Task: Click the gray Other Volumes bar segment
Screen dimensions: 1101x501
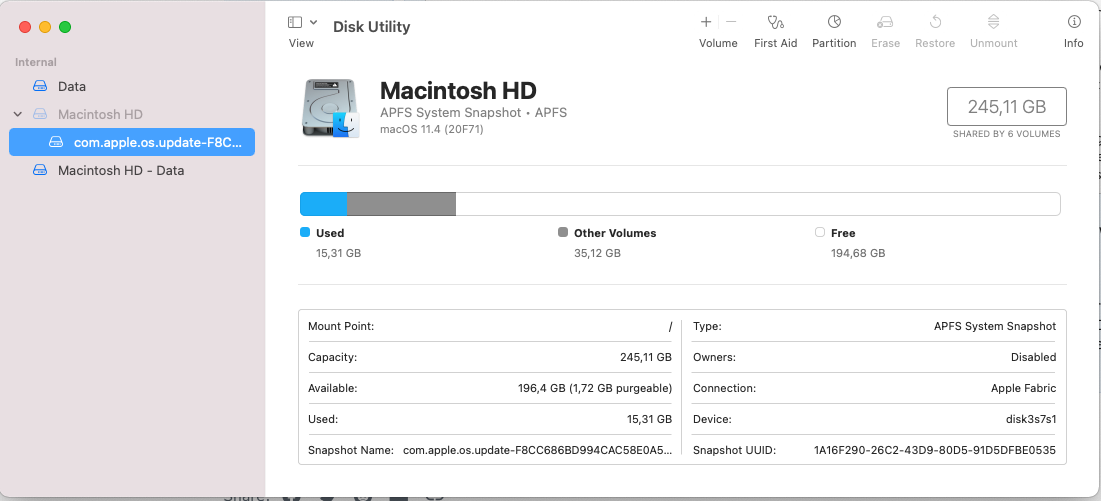Action: [x=402, y=203]
